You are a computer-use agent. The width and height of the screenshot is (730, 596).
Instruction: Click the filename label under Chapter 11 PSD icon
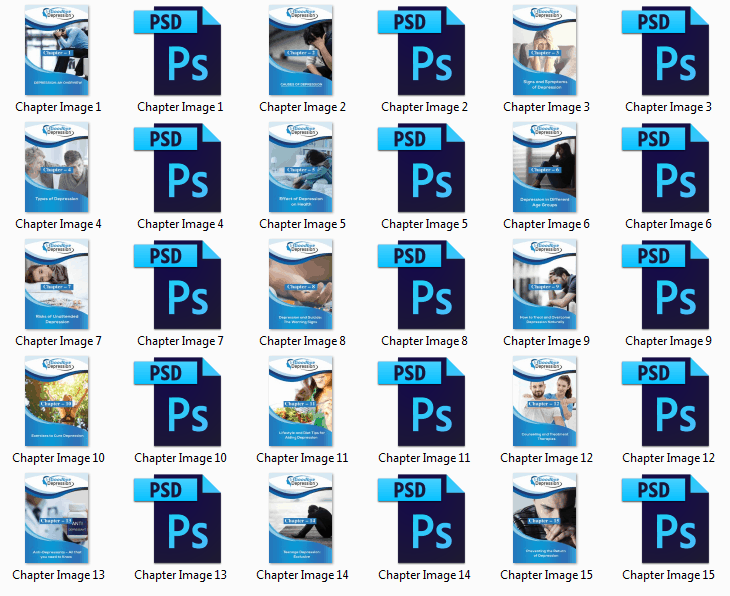click(x=424, y=458)
